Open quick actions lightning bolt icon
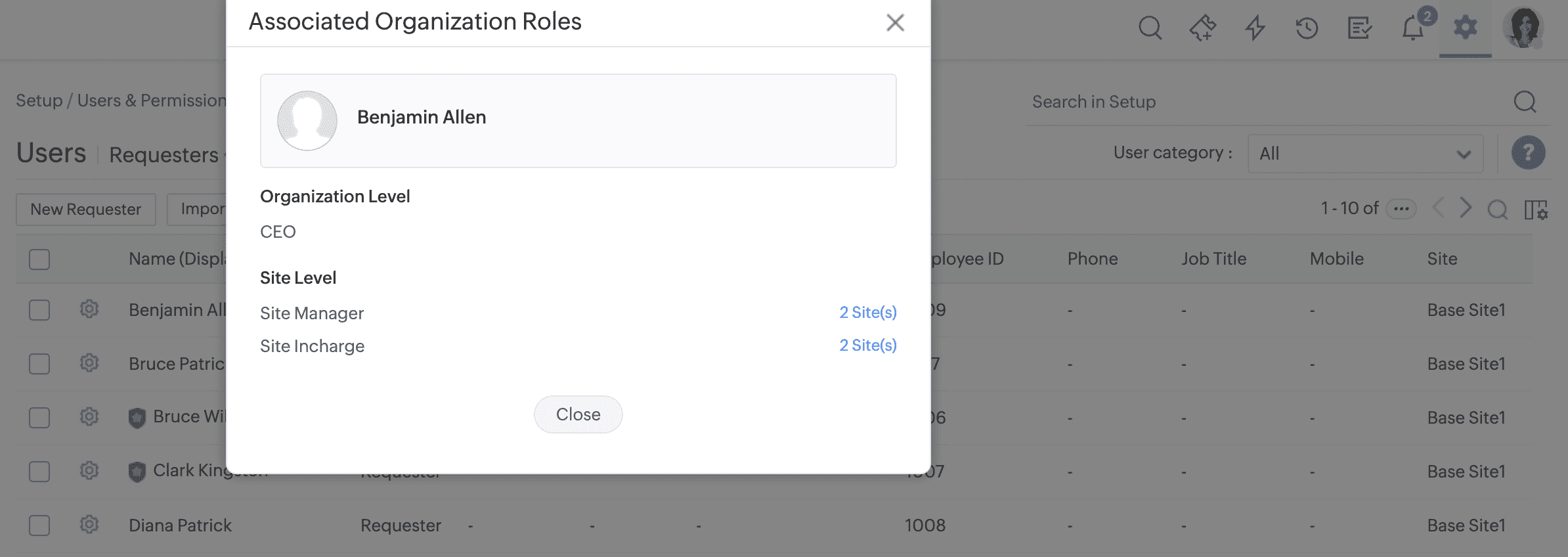This screenshot has height=557, width=1568. click(1255, 28)
